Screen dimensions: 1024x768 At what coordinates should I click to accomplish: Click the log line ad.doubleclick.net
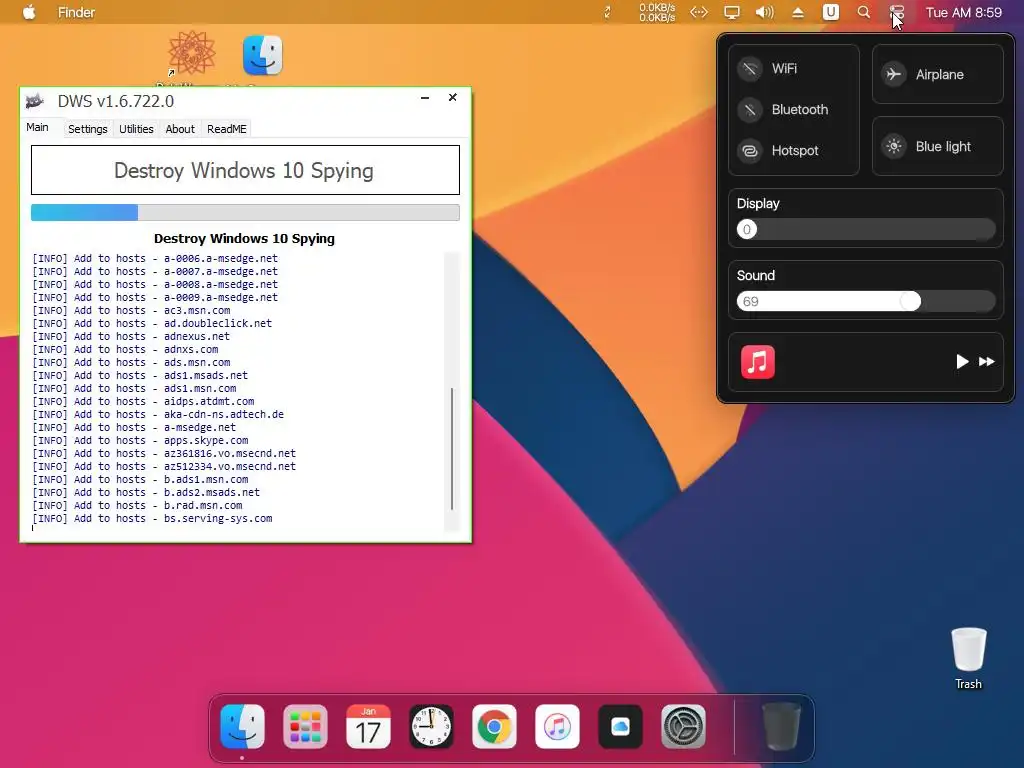coord(152,323)
